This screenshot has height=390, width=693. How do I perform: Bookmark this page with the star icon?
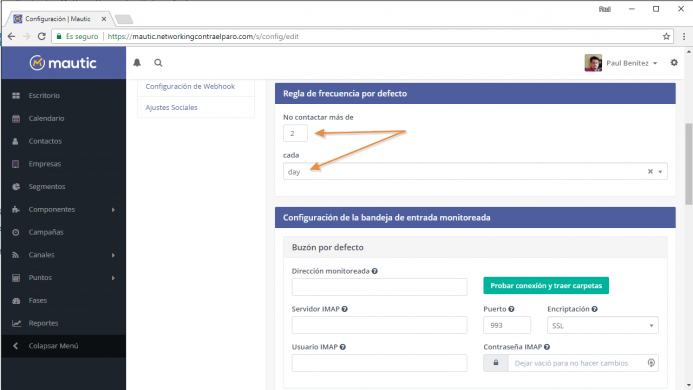click(x=666, y=36)
